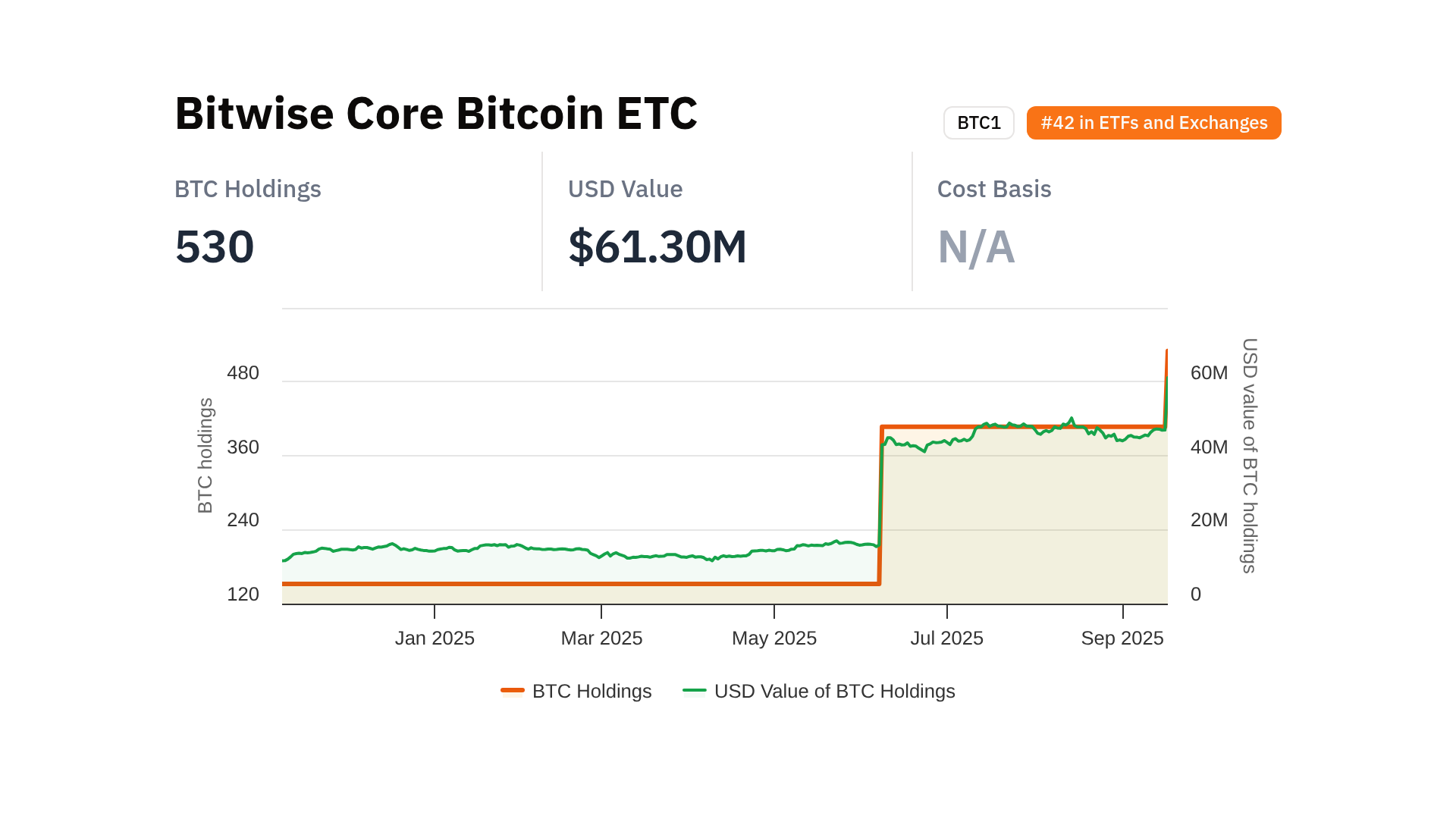
Task: Click the Bitwise Core Bitcoin ETC title
Action: [x=436, y=114]
